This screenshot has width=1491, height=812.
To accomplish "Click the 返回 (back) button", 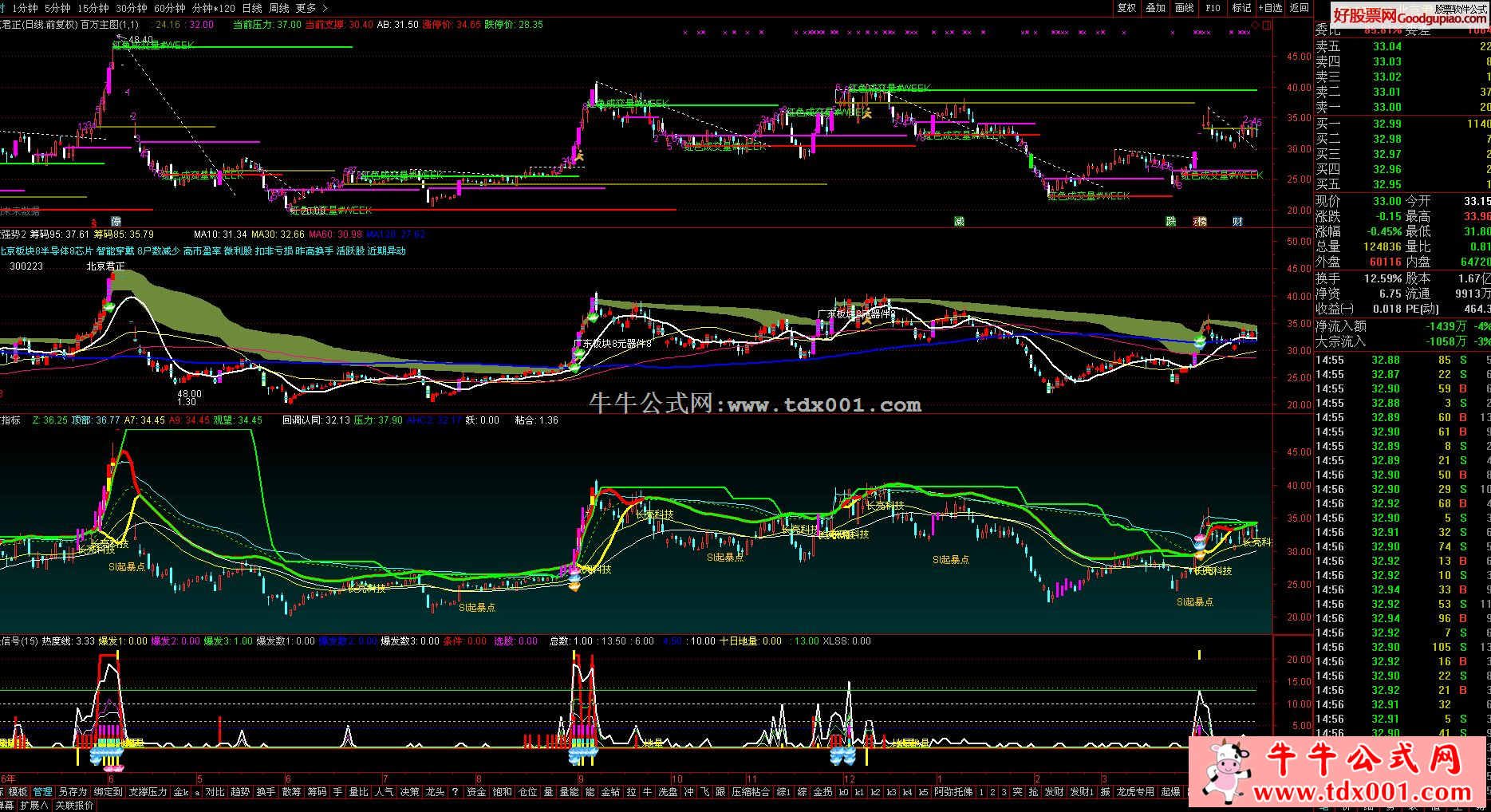I will [x=1300, y=8].
